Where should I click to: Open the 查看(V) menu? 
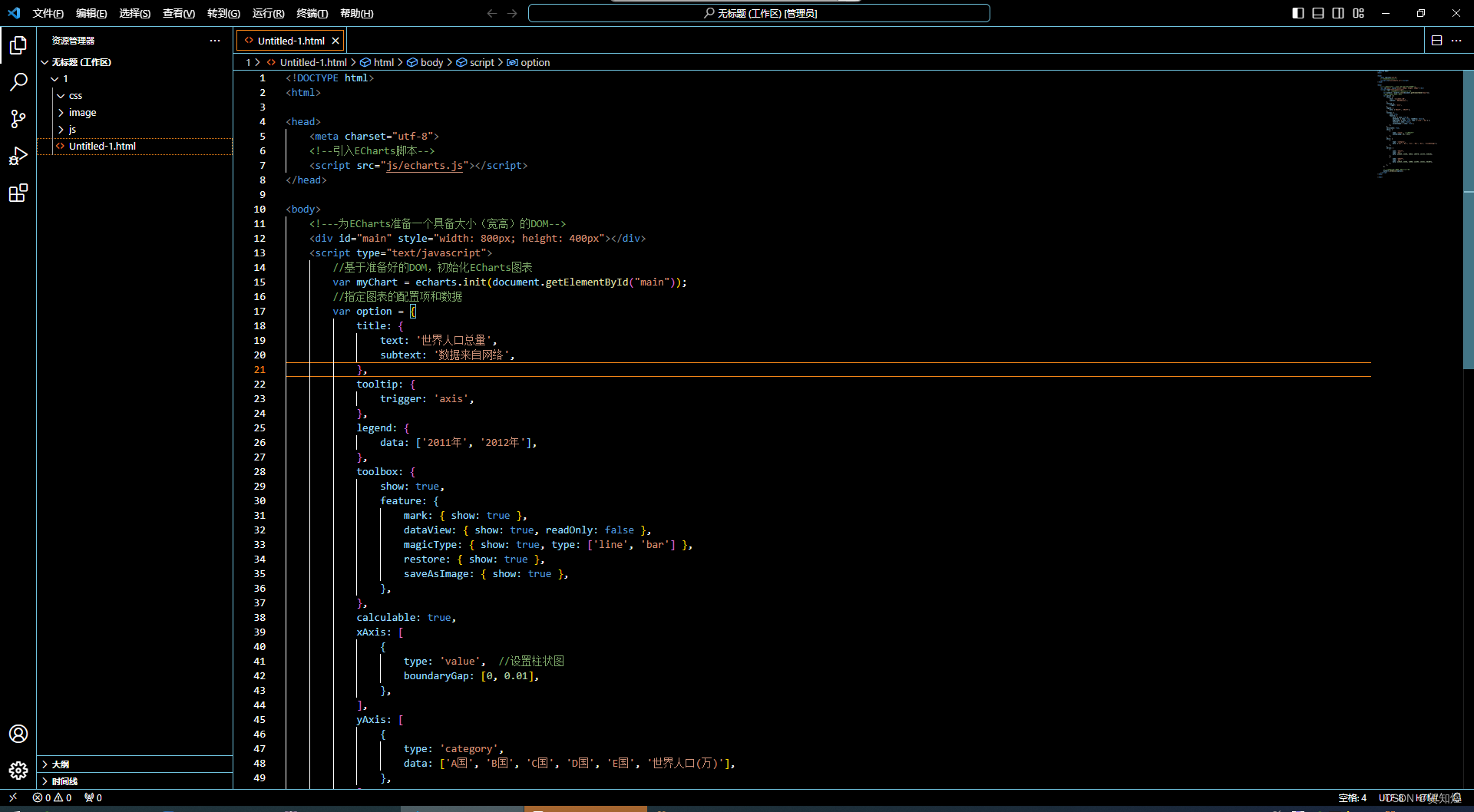click(x=179, y=13)
